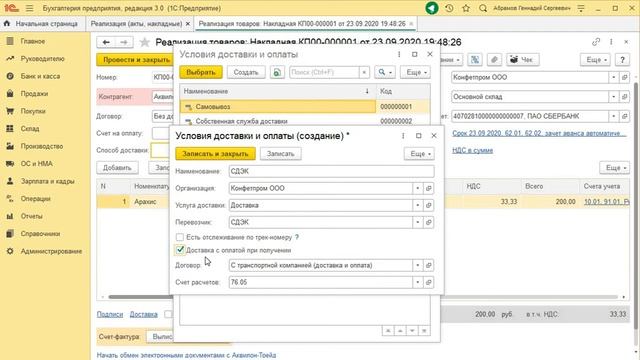The image size is (640, 360).
Task: Open Главное section in sidebar
Action: [33, 41]
